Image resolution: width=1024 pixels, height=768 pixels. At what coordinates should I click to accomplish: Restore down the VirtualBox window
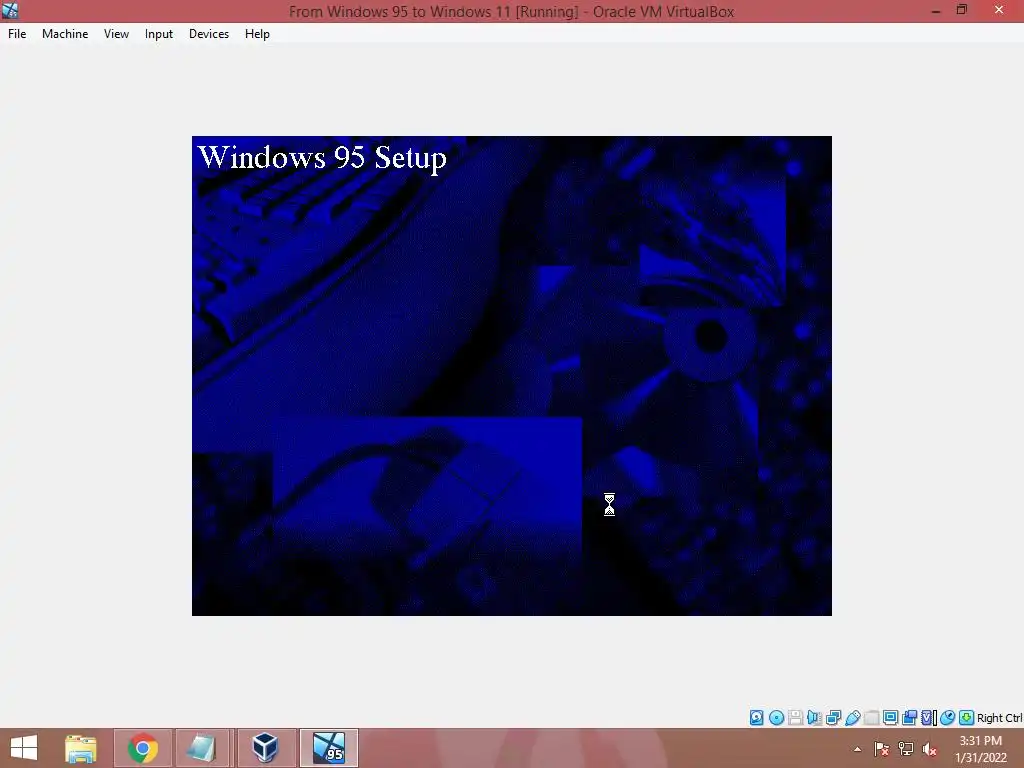(x=962, y=10)
